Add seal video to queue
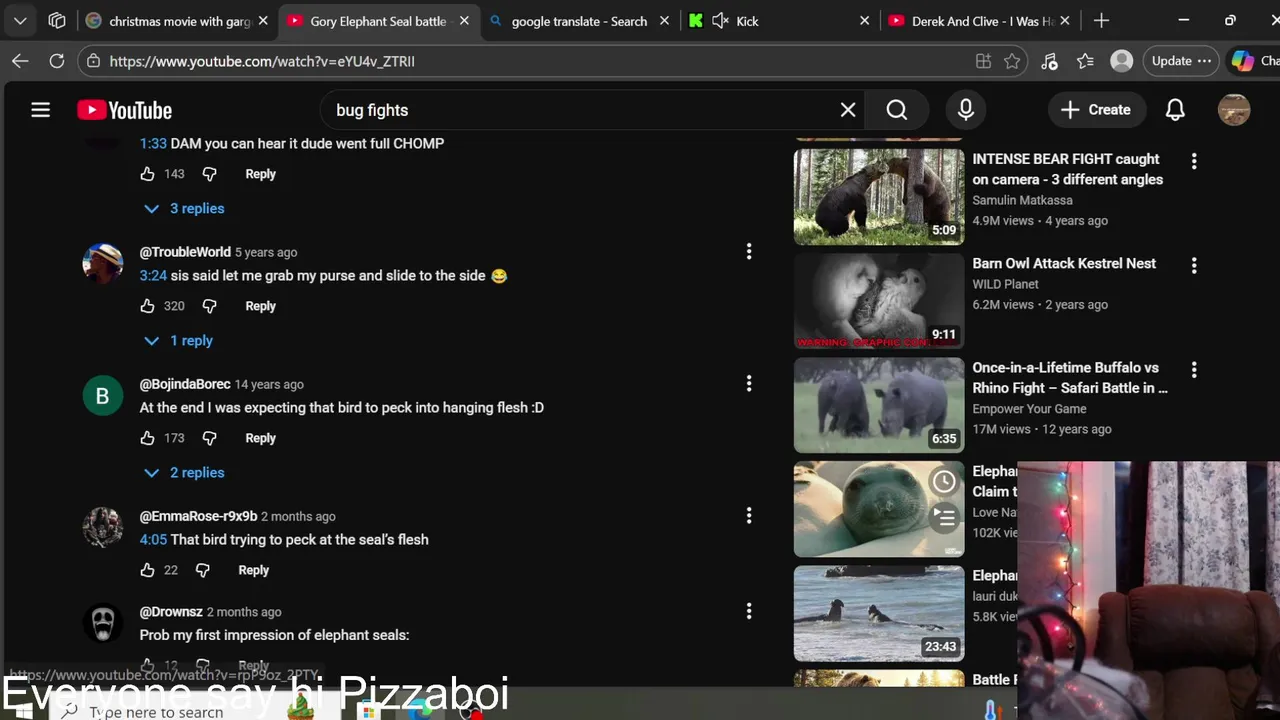The width and height of the screenshot is (1280, 720). point(944,517)
